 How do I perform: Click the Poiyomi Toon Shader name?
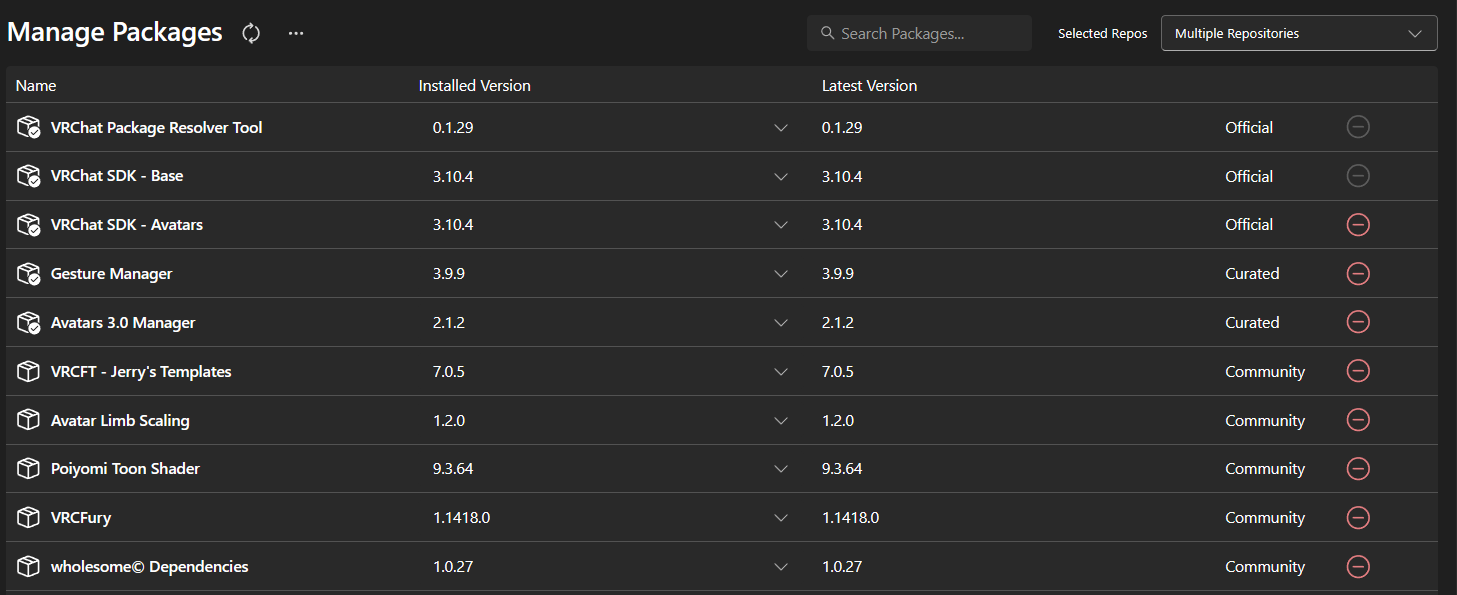tap(125, 469)
